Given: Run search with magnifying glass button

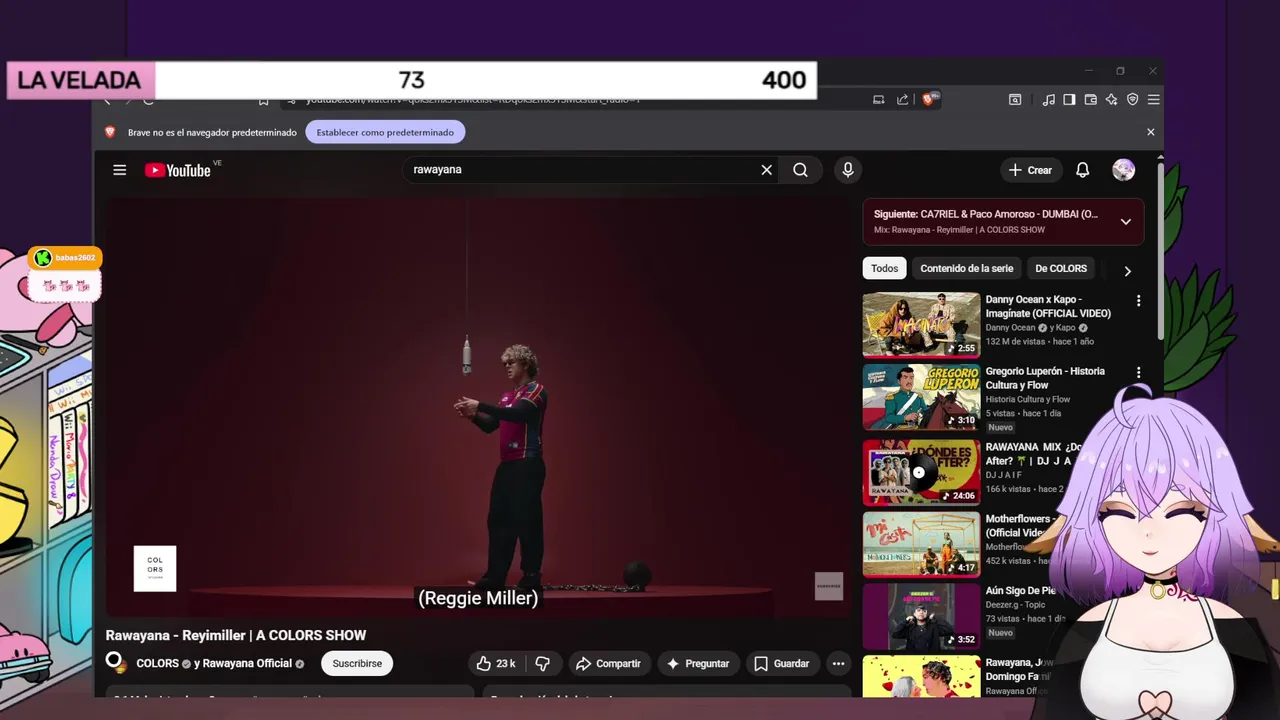Looking at the screenshot, I should [801, 170].
